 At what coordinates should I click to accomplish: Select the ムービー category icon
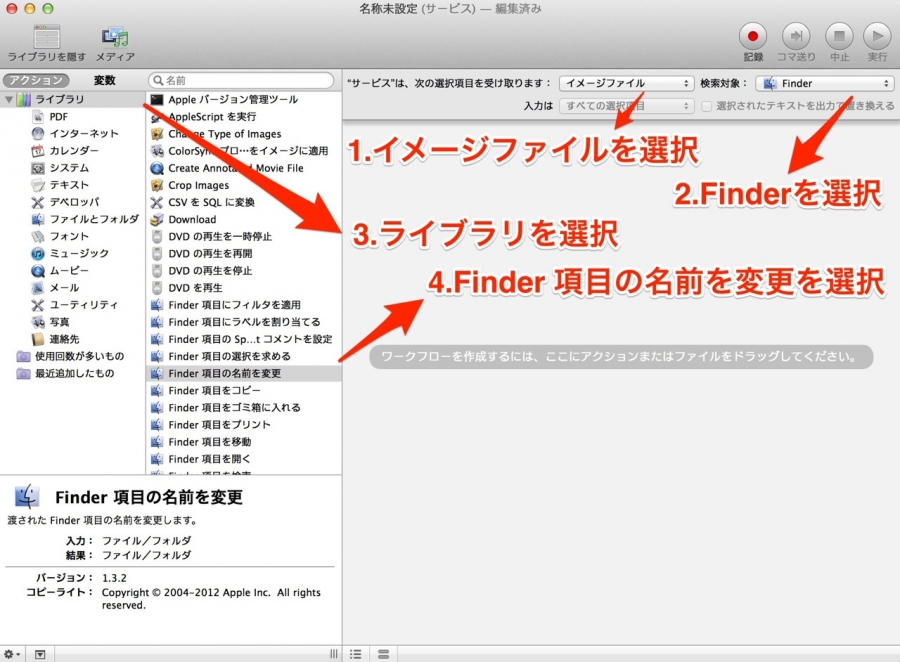(x=38, y=270)
